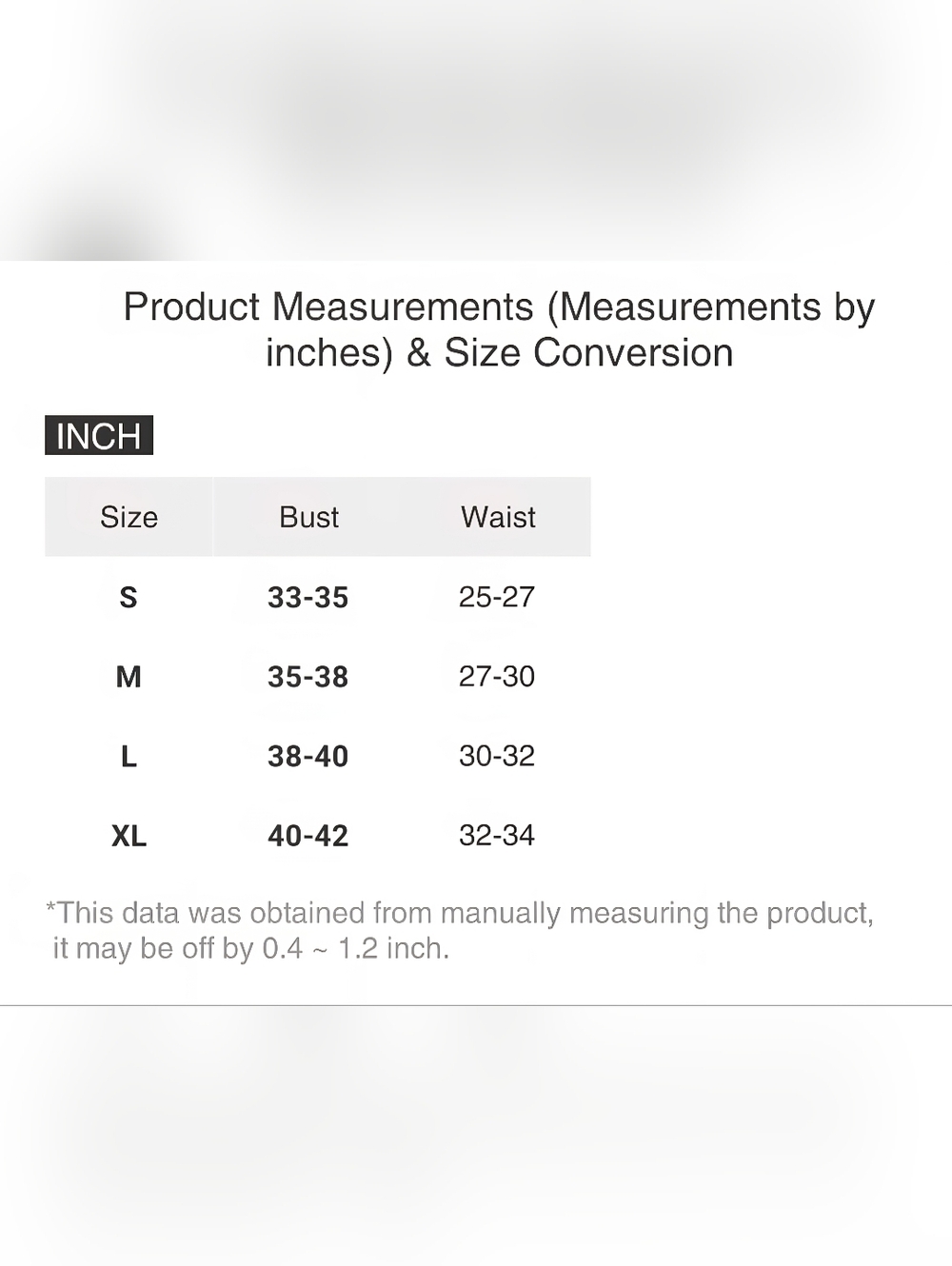952x1266 pixels.
Task: Select the INCH unit label
Action: [99, 436]
